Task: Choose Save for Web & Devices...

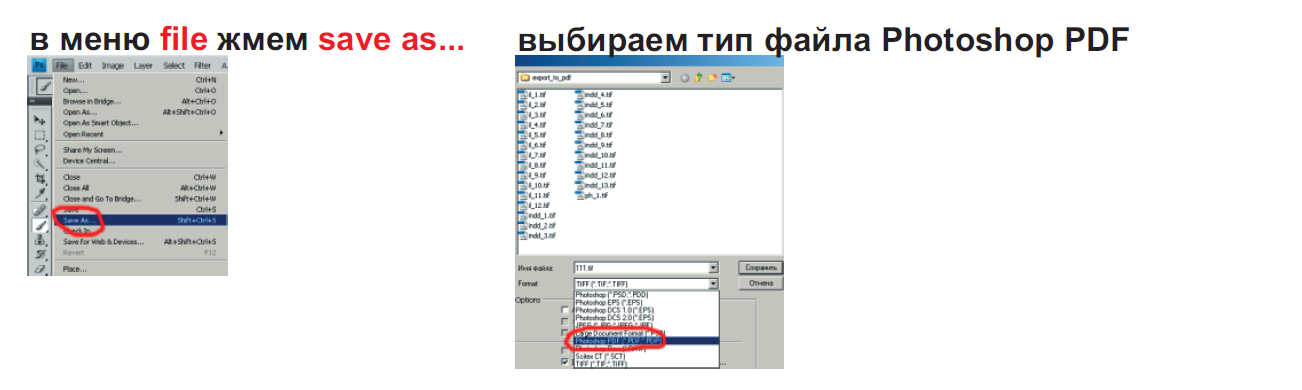Action: pyautogui.click(x=141, y=241)
